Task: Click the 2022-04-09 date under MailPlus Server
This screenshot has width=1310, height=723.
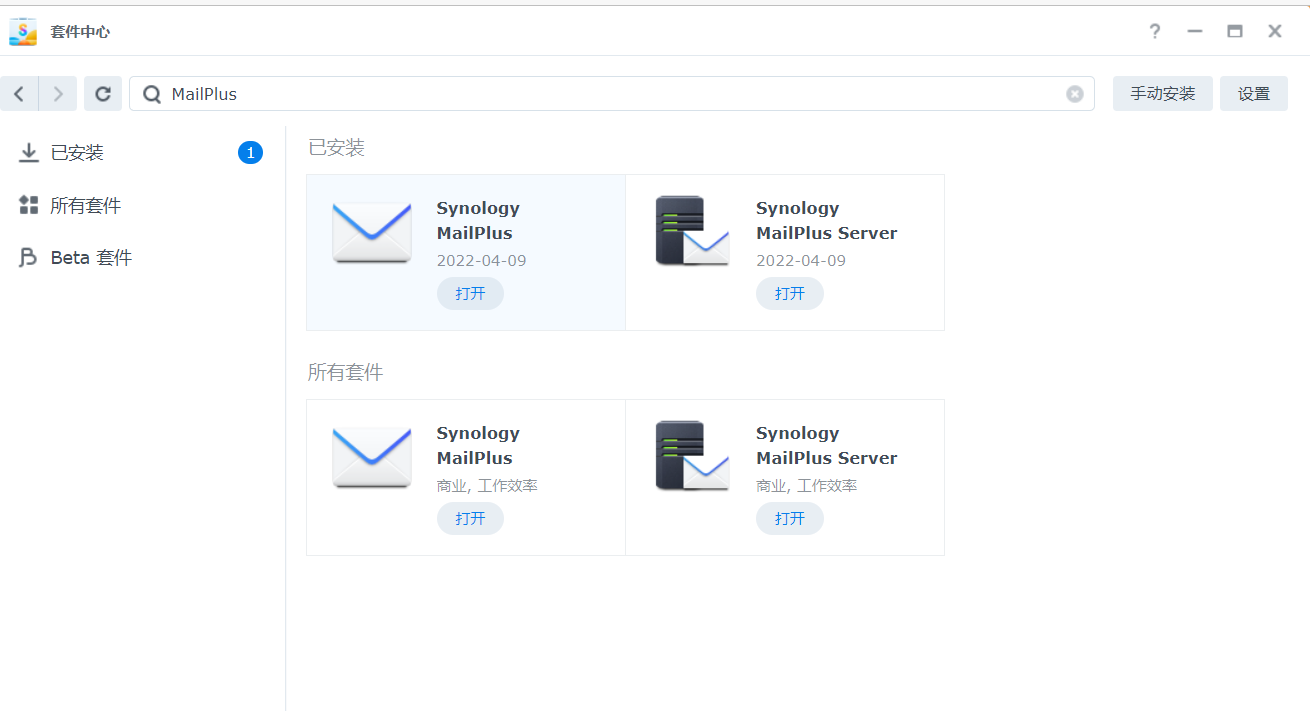Action: tap(801, 261)
